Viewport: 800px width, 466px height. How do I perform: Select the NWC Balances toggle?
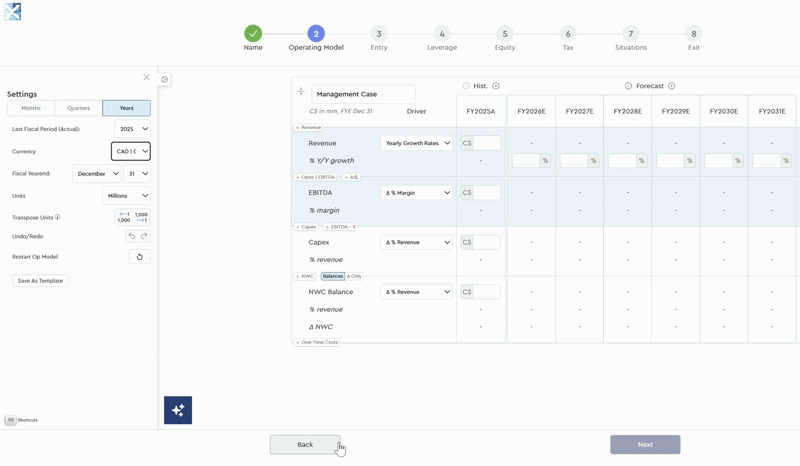tap(332, 276)
